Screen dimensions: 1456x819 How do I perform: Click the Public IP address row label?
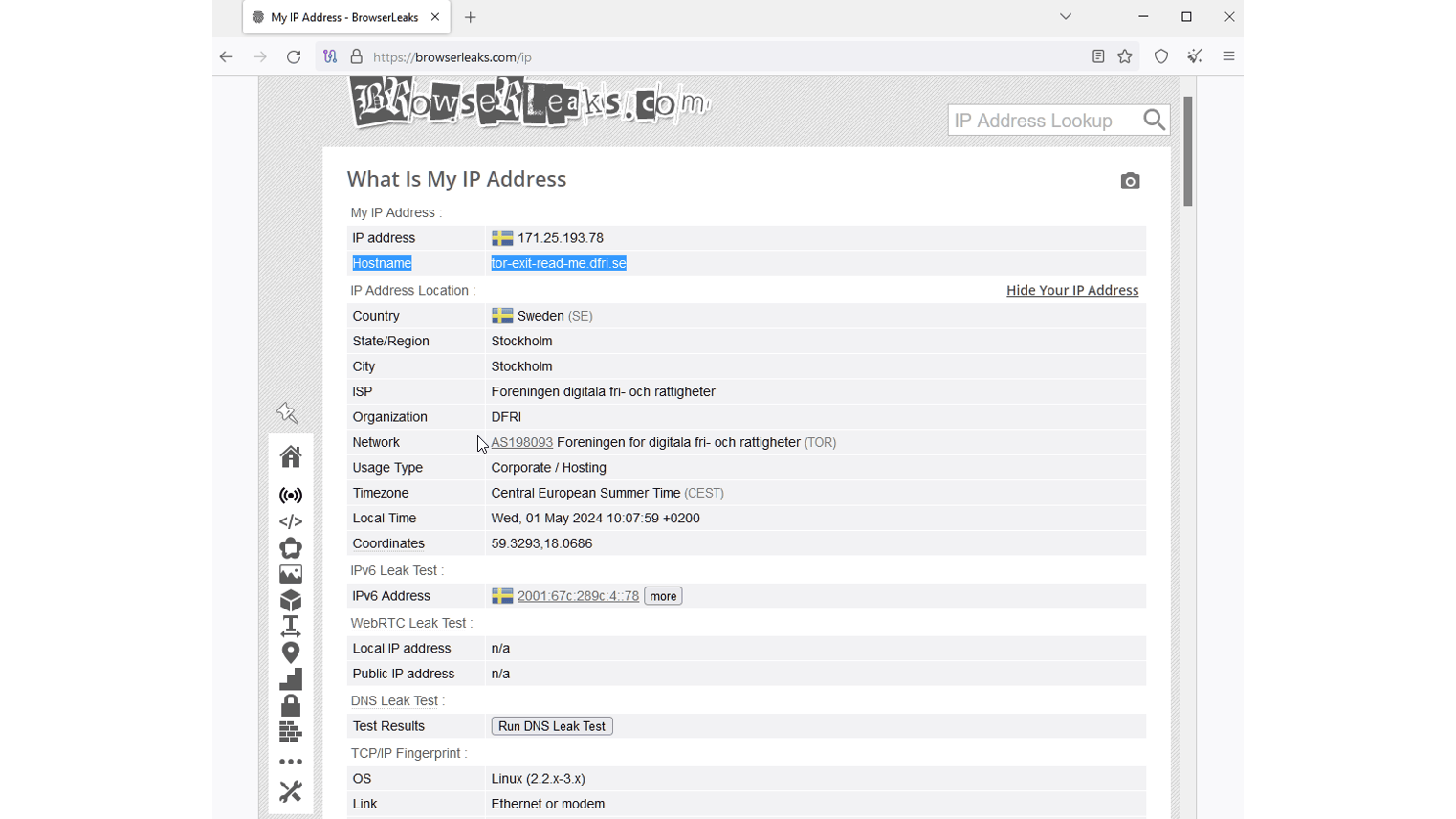point(403,674)
